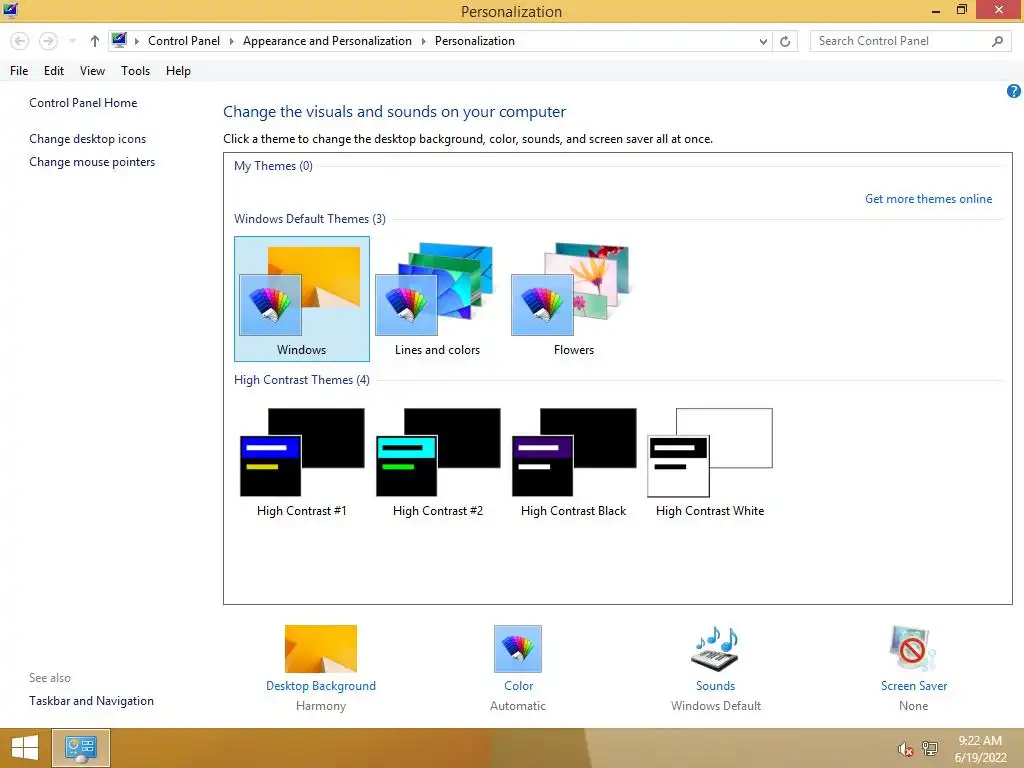Image resolution: width=1024 pixels, height=768 pixels.
Task: Click Personalization breadcrumb segment
Action: [475, 40]
